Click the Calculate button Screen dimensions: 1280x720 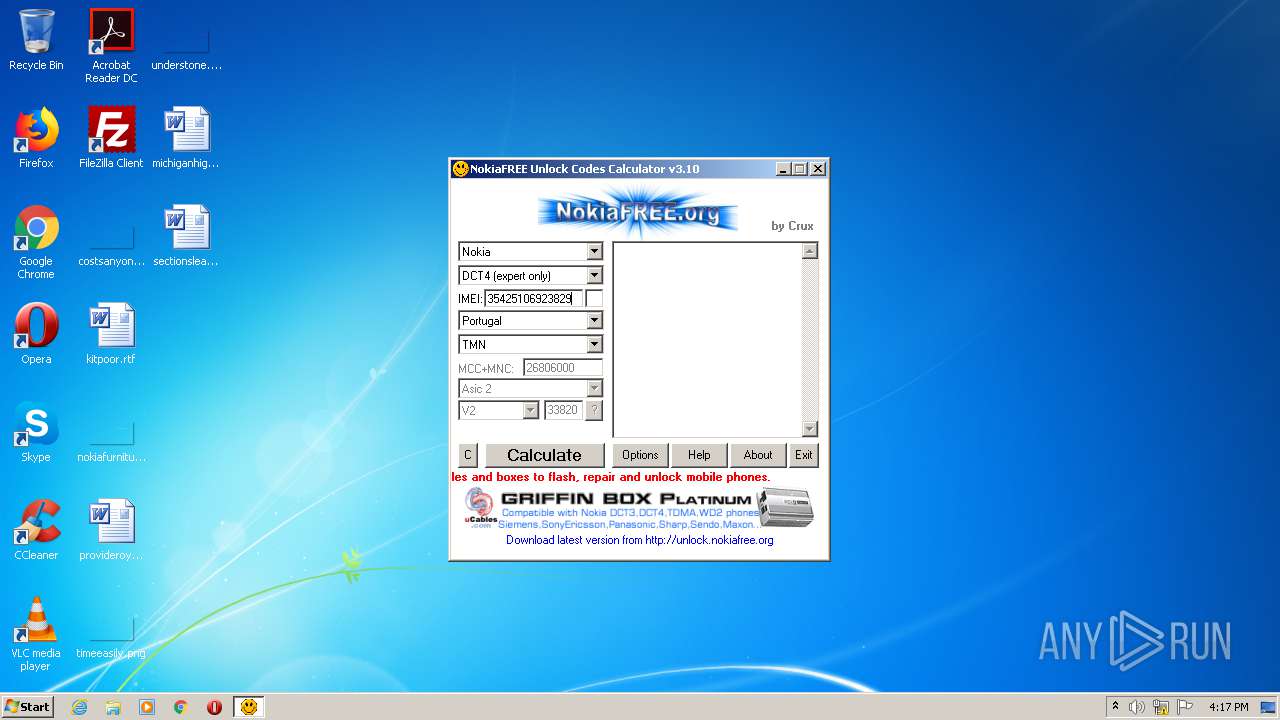544,455
